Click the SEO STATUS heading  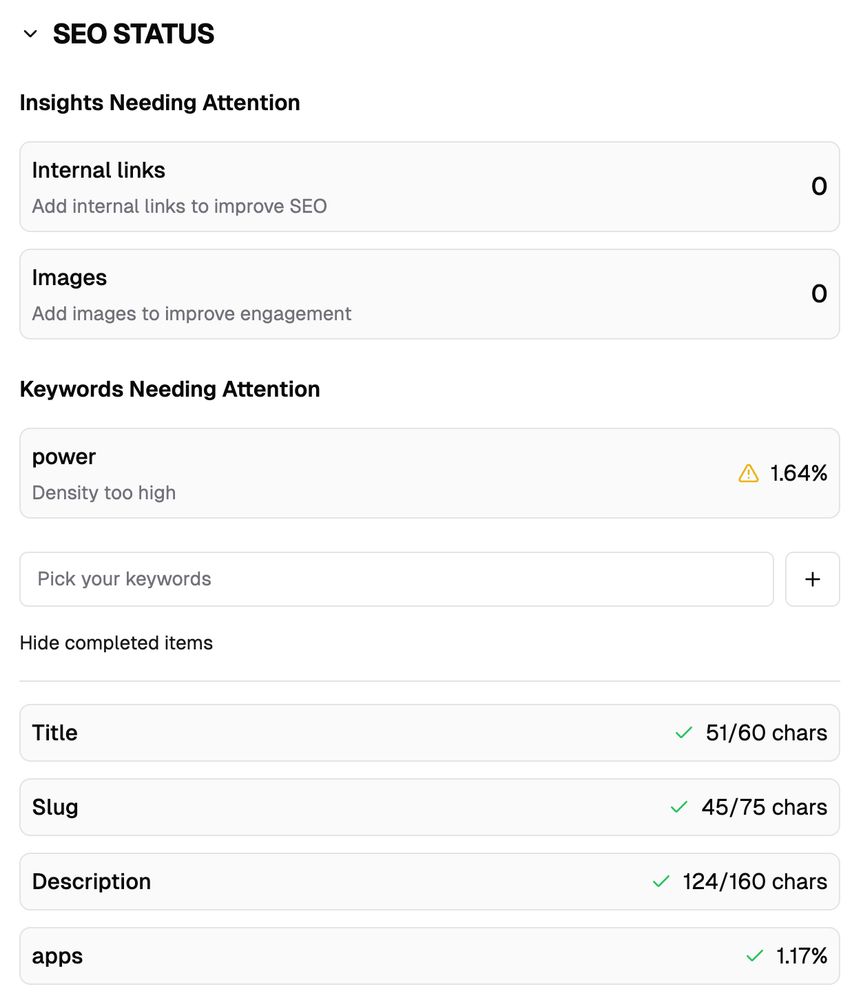click(133, 34)
